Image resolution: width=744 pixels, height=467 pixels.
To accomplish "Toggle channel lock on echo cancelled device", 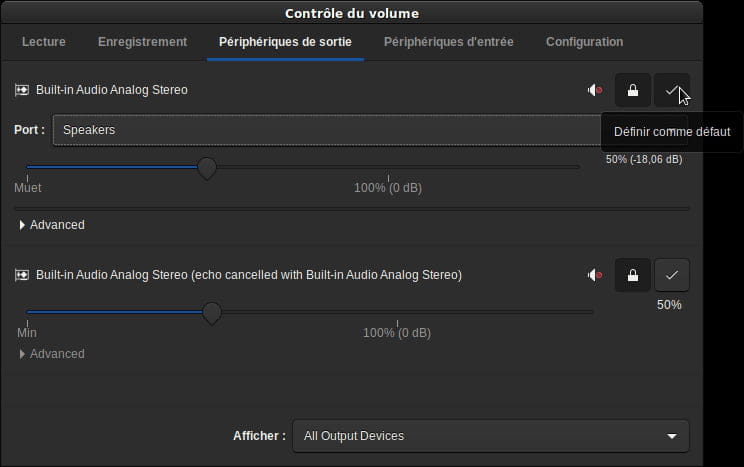I will coord(632,275).
